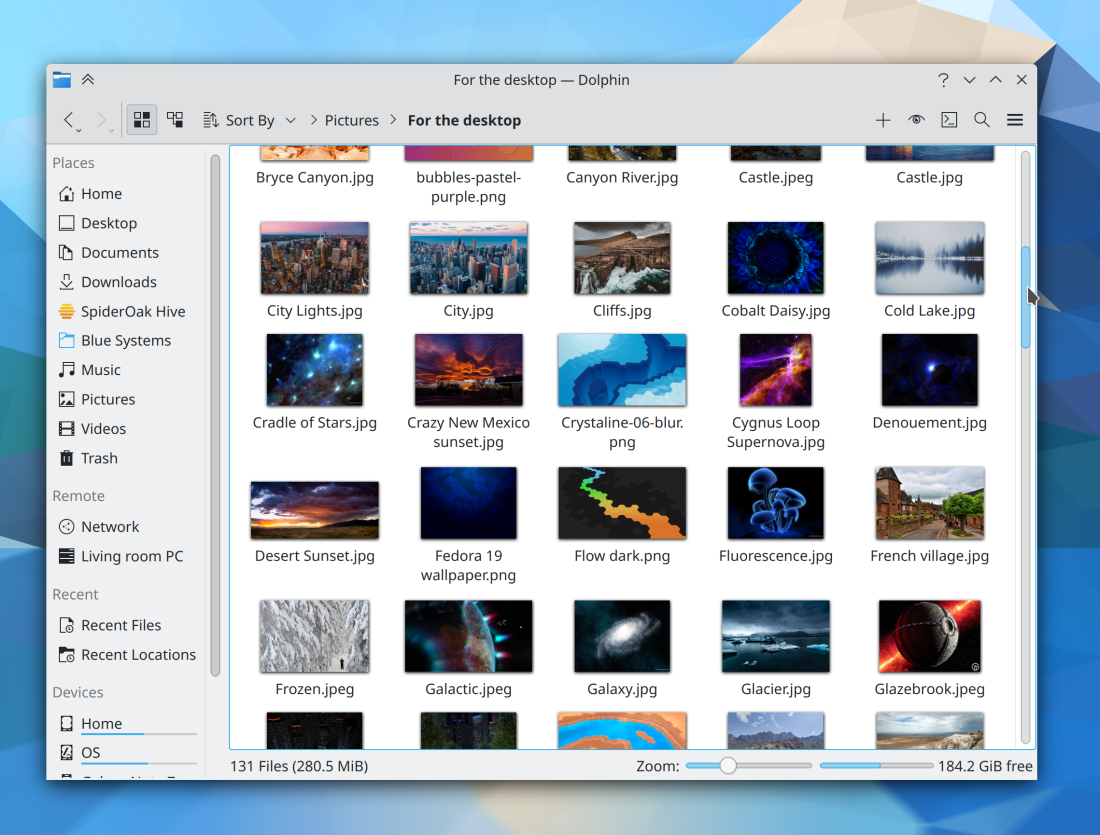Click the plus icon in toolbar
Viewport: 1100px width, 835px height.
pyautogui.click(x=883, y=120)
